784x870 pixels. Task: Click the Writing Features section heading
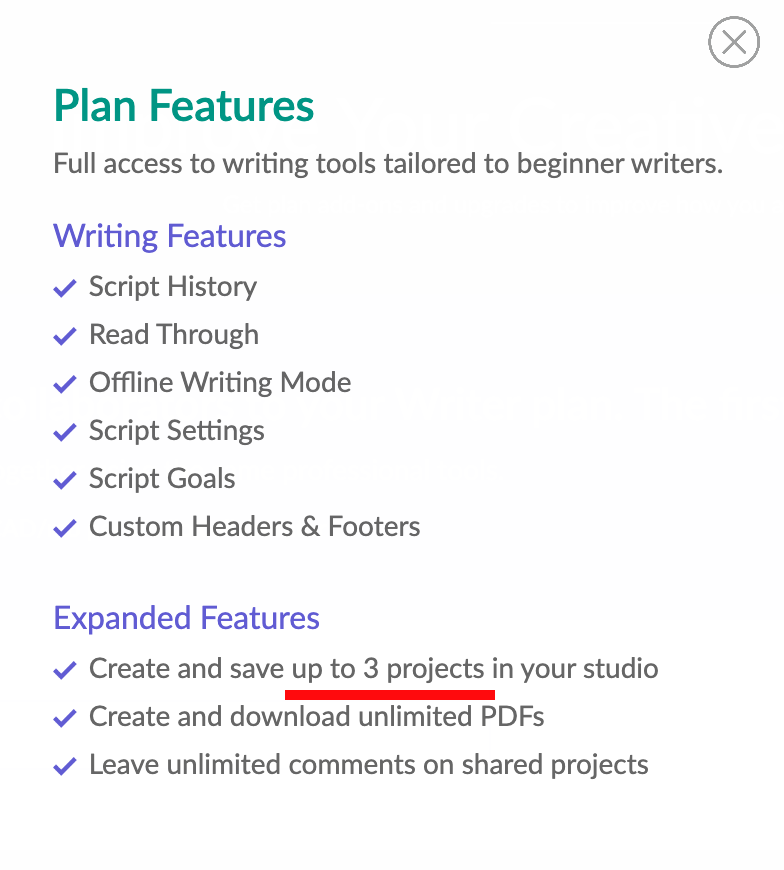click(x=169, y=237)
